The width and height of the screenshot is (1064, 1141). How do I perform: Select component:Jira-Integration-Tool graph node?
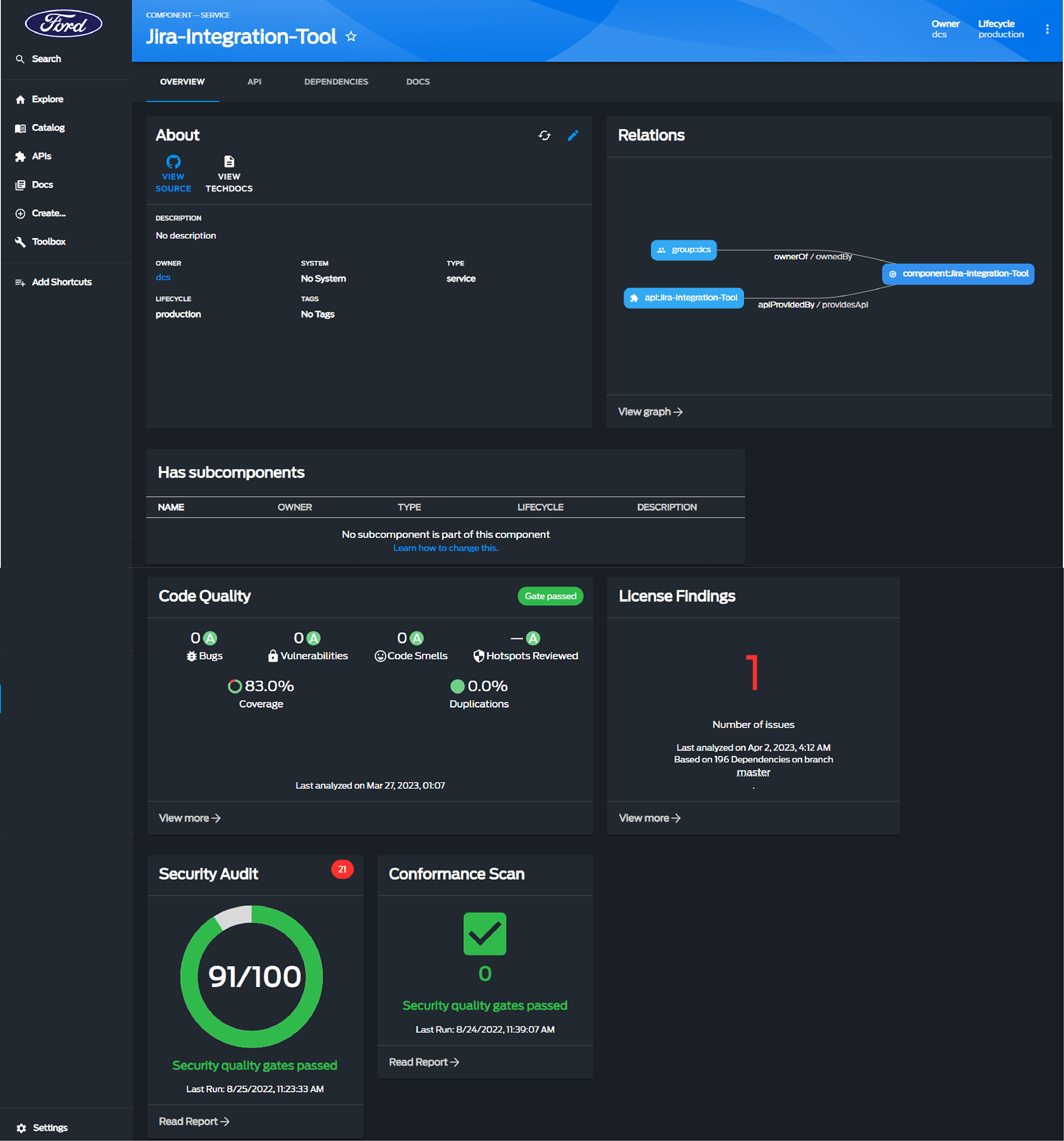click(x=958, y=274)
